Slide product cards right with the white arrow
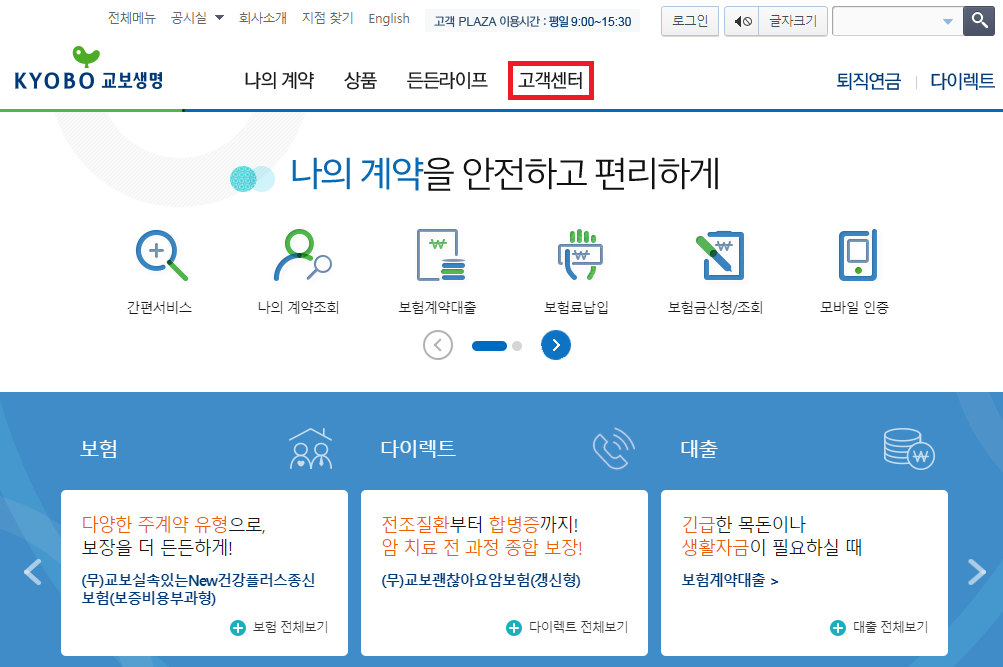This screenshot has height=667, width=1003. pos(977,572)
